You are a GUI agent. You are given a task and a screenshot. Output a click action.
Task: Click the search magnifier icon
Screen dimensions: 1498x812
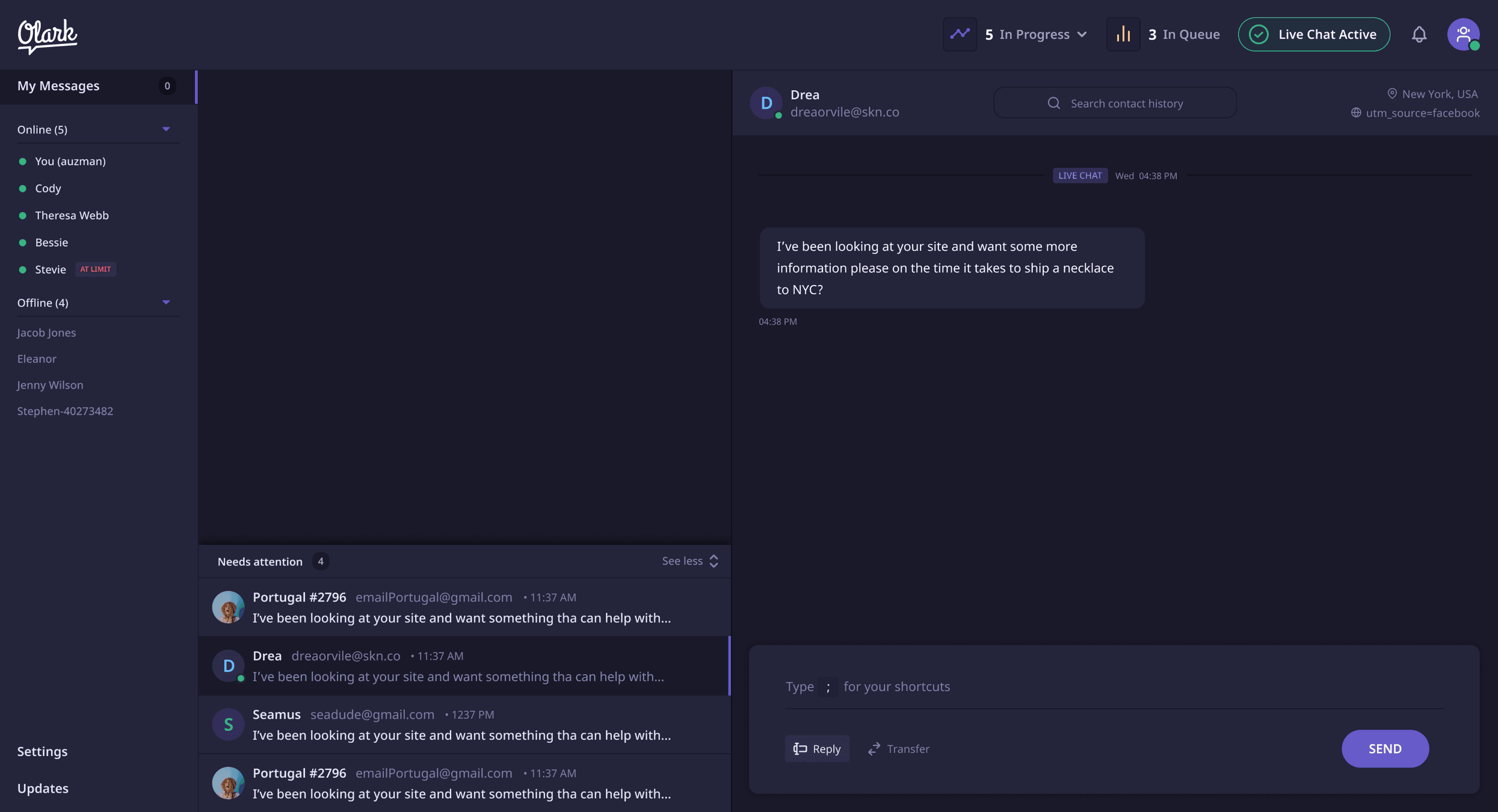click(x=1053, y=103)
